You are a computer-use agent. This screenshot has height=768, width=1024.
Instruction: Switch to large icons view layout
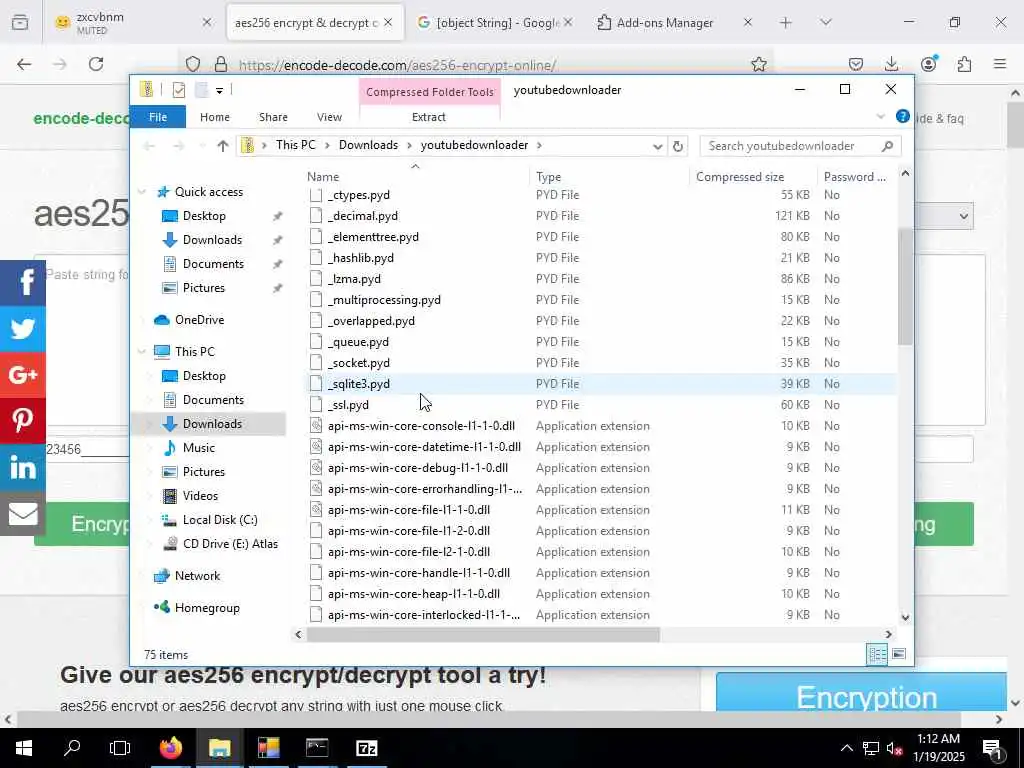pos(899,654)
